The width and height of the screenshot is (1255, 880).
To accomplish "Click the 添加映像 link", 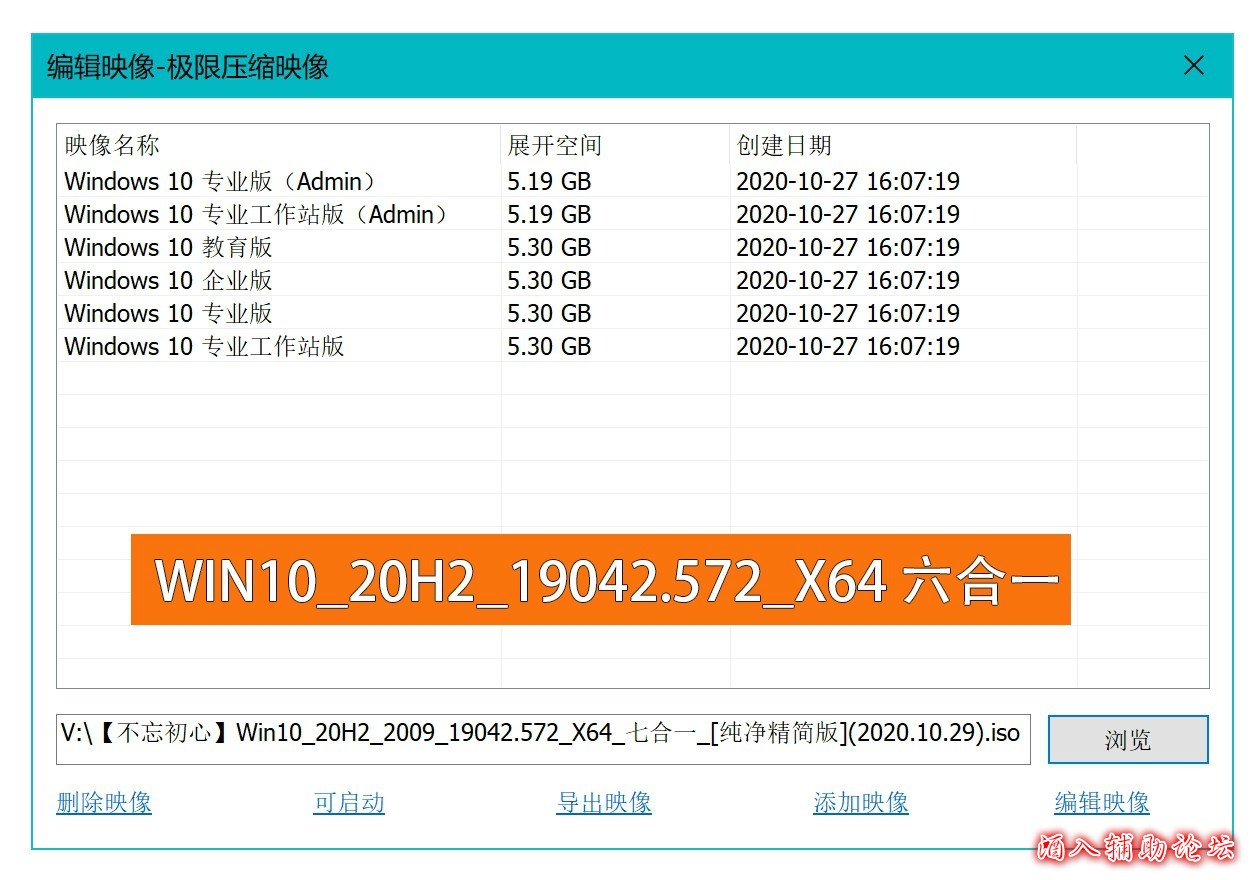I will (861, 802).
